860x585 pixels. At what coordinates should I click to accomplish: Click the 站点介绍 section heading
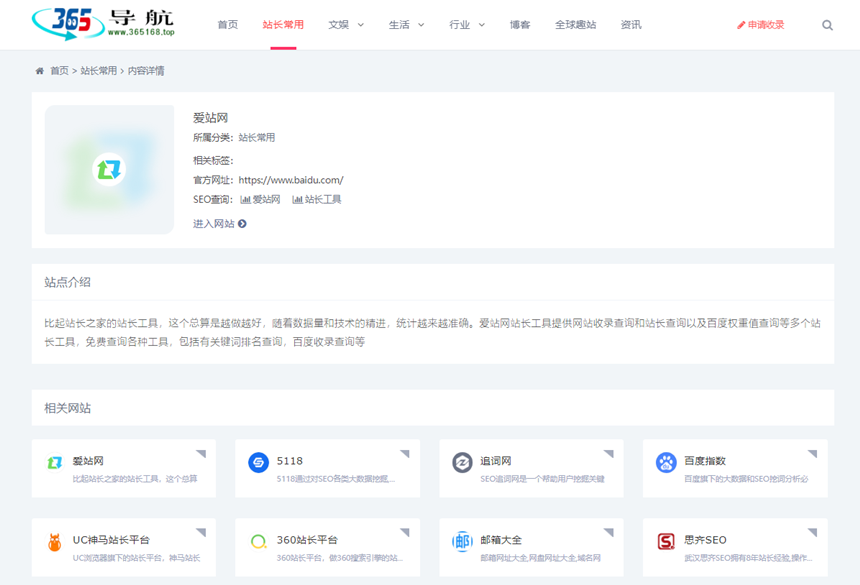[67, 282]
